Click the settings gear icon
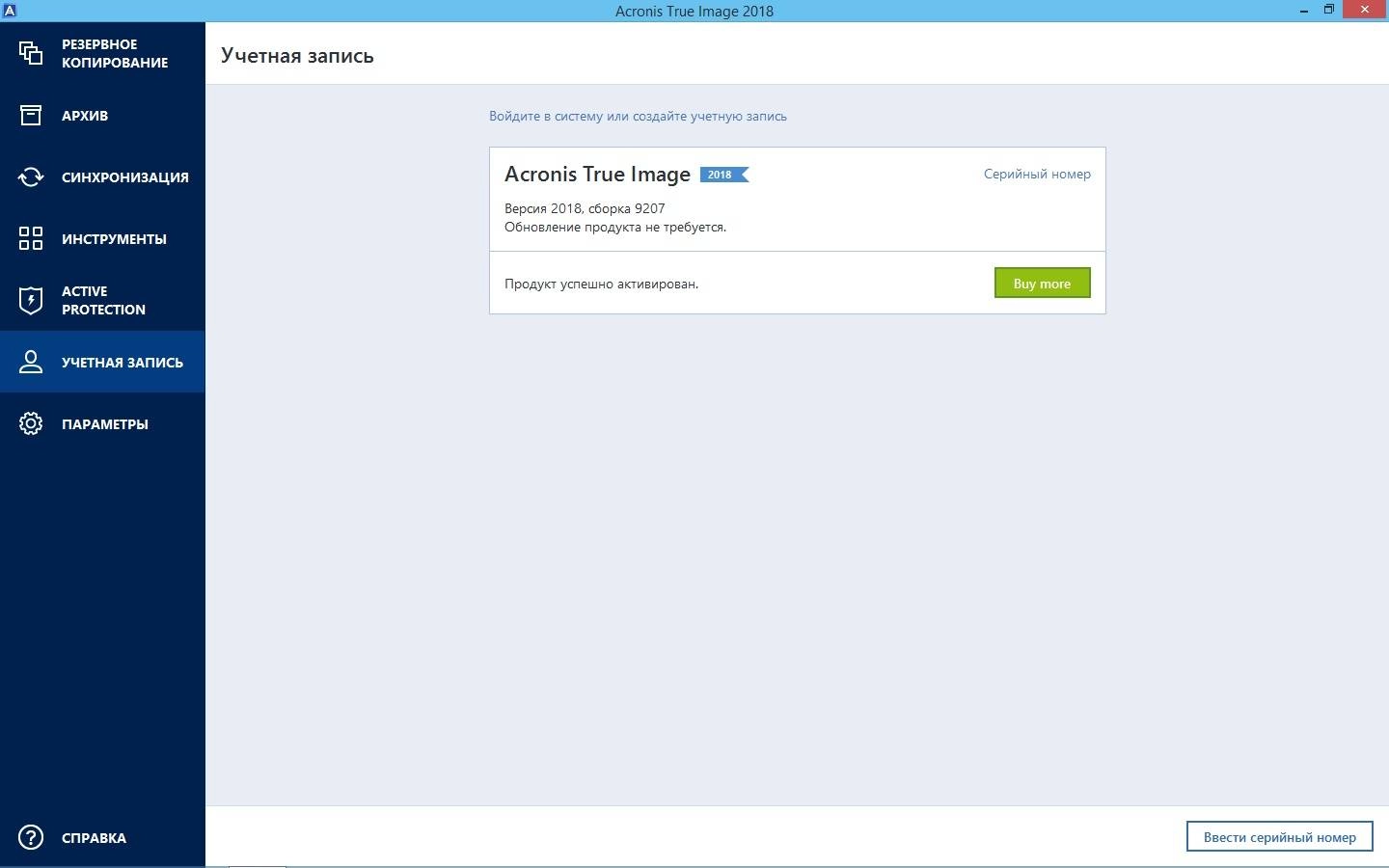This screenshot has height=868, width=1389. tap(31, 423)
